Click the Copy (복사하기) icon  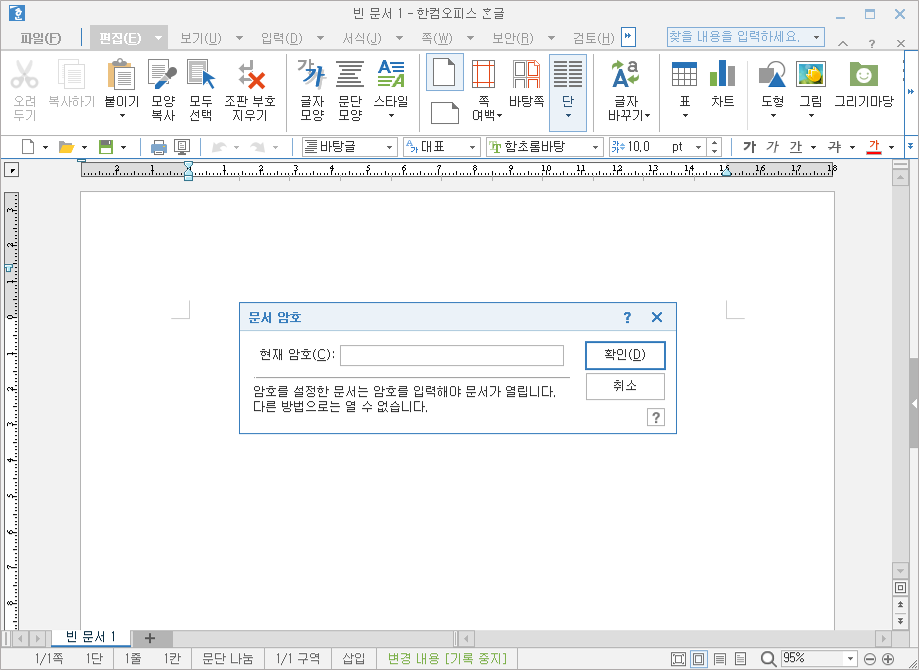(72, 75)
